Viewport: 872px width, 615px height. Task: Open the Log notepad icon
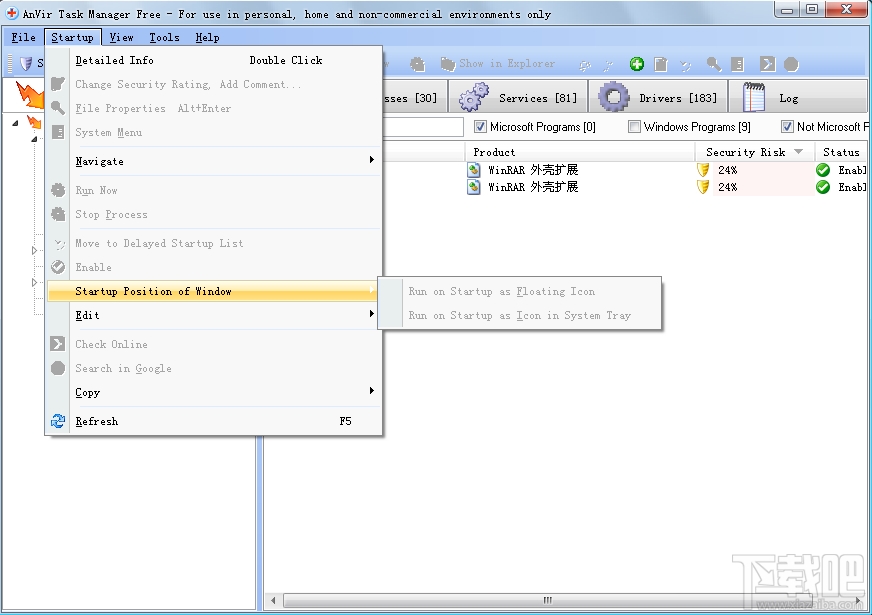click(753, 96)
